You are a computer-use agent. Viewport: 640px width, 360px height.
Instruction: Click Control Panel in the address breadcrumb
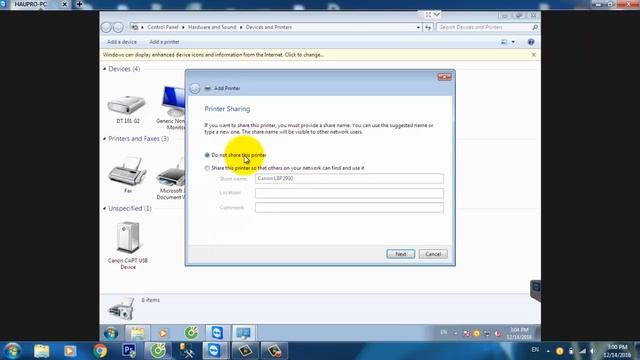tap(162, 27)
